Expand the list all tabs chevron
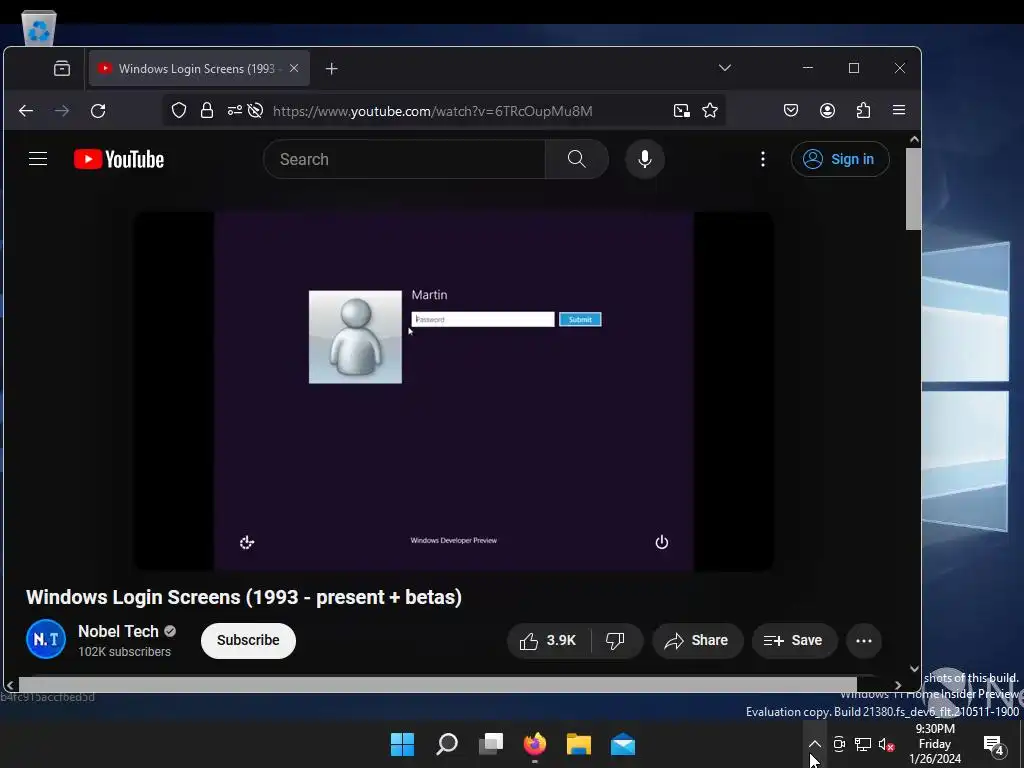The image size is (1024, 768). 725,68
